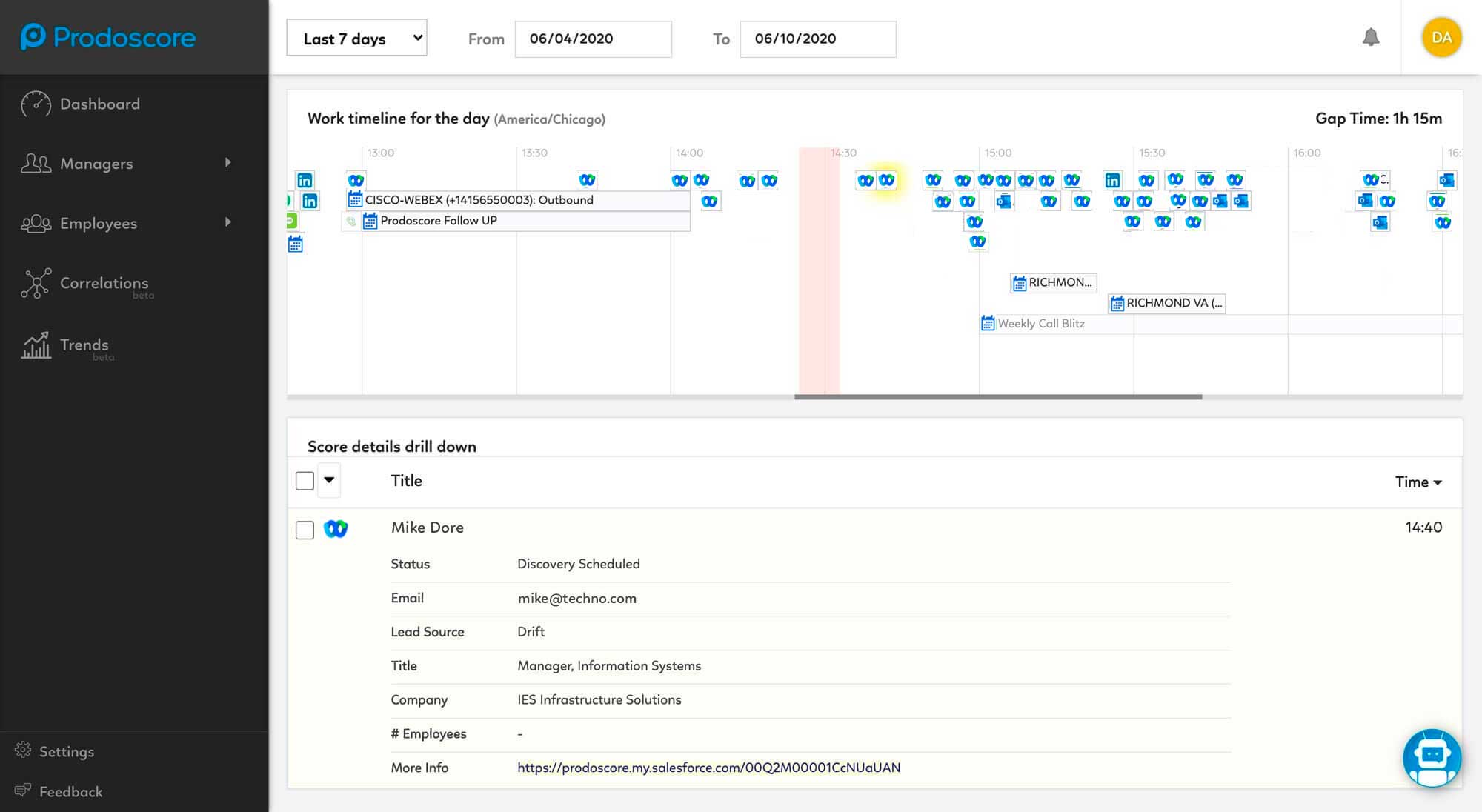
Task: Click the LinkedIn icon at the timeline's top-left
Action: [x=305, y=180]
